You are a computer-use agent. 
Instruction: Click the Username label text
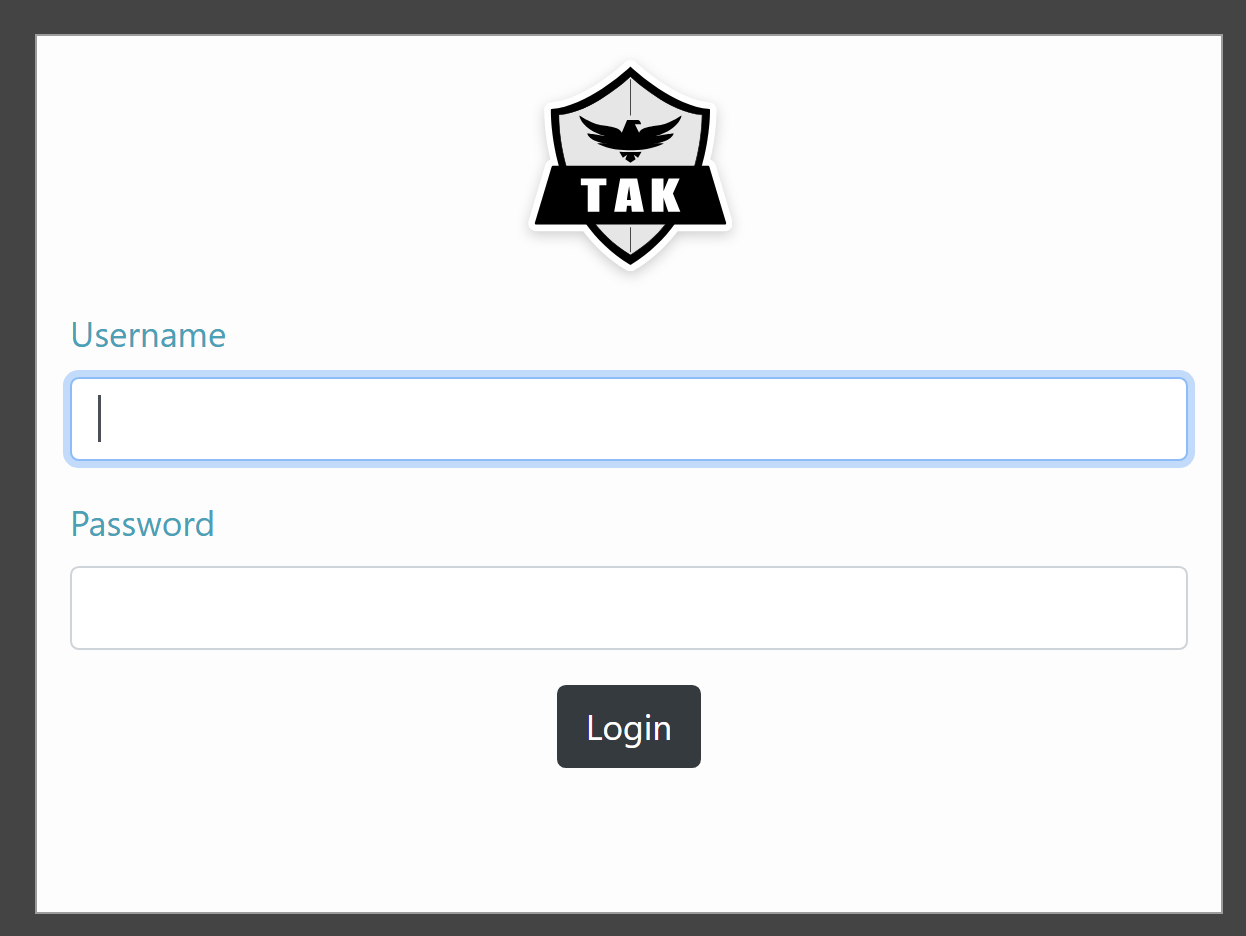click(148, 335)
